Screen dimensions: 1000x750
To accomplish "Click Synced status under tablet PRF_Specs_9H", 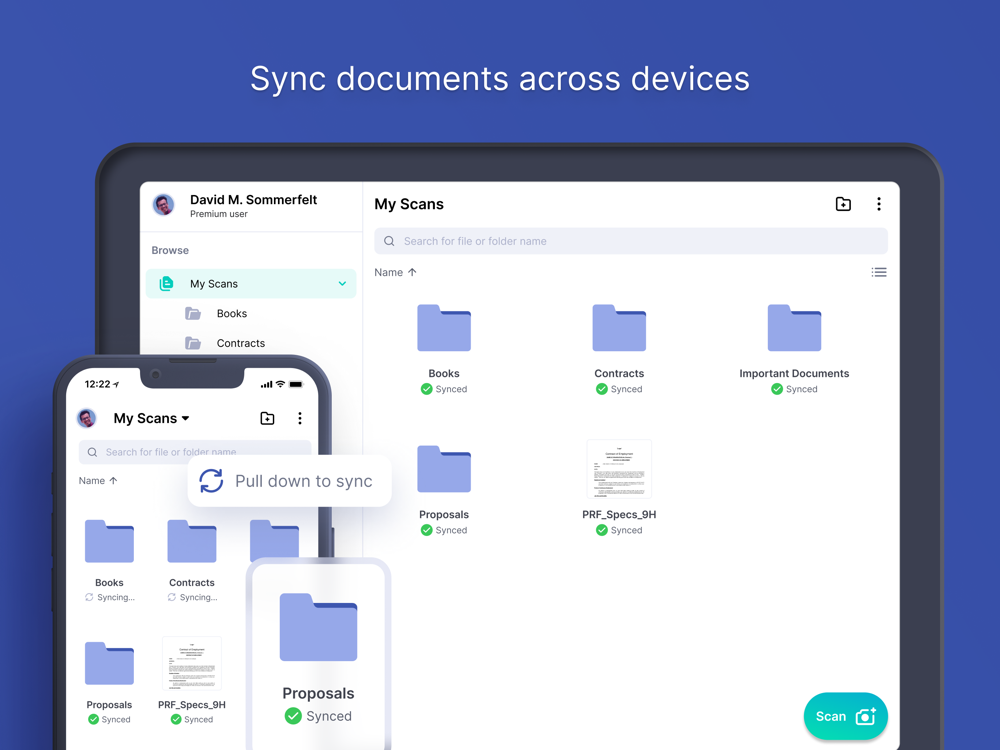I will (619, 530).
